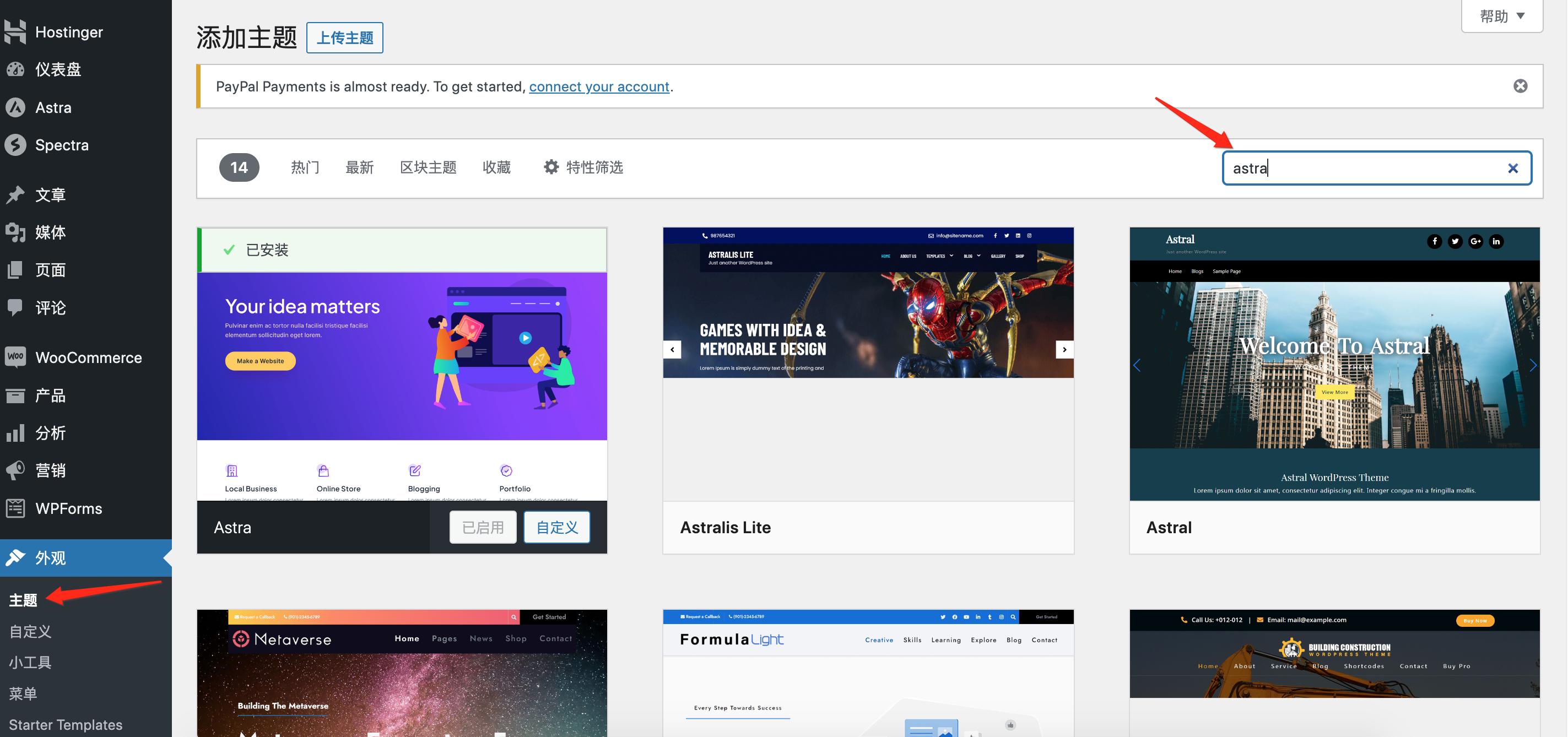Click the 媒体 media icon
The width and height of the screenshot is (1568, 737).
tap(15, 232)
